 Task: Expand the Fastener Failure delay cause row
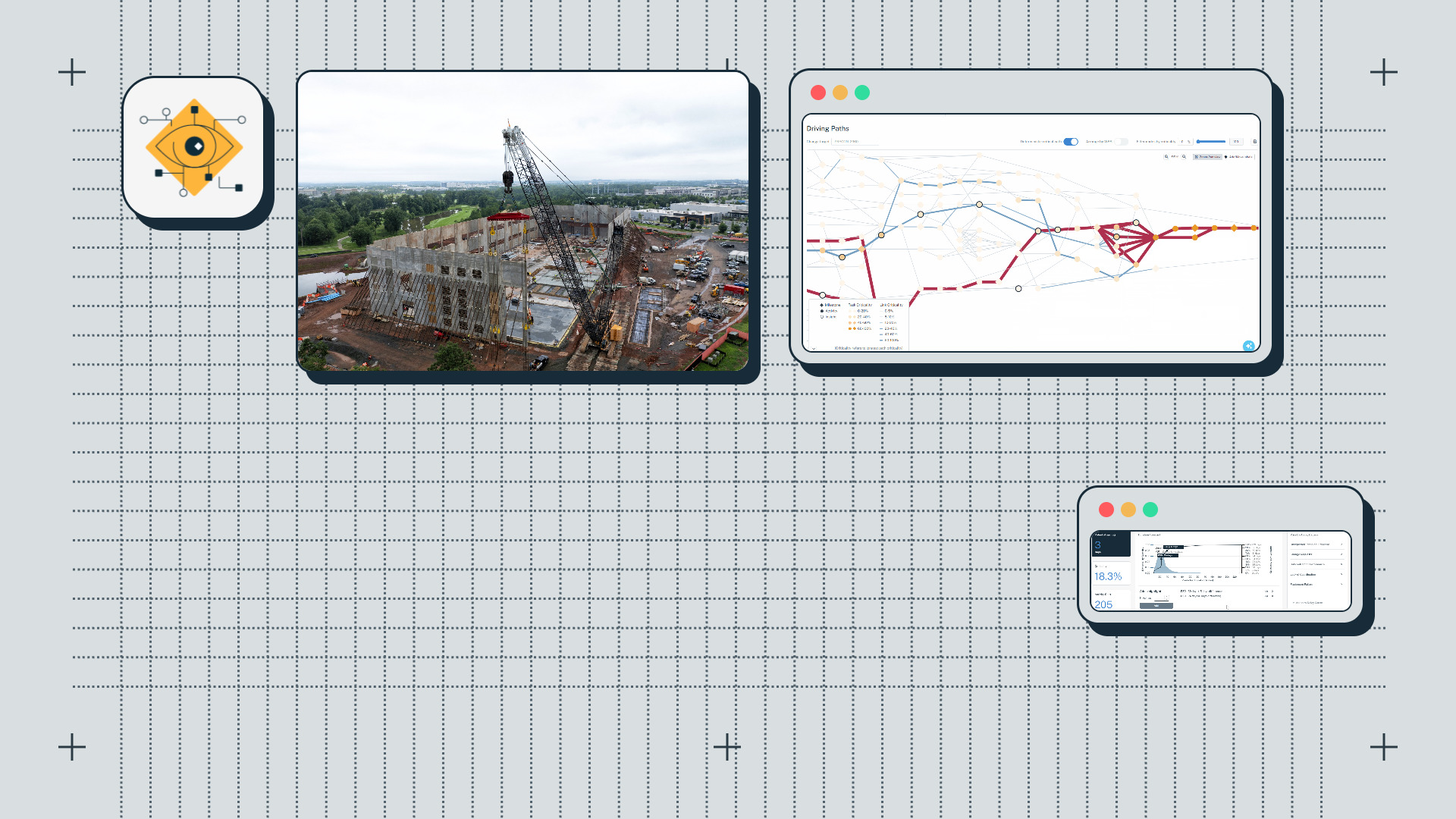click(x=1317, y=585)
